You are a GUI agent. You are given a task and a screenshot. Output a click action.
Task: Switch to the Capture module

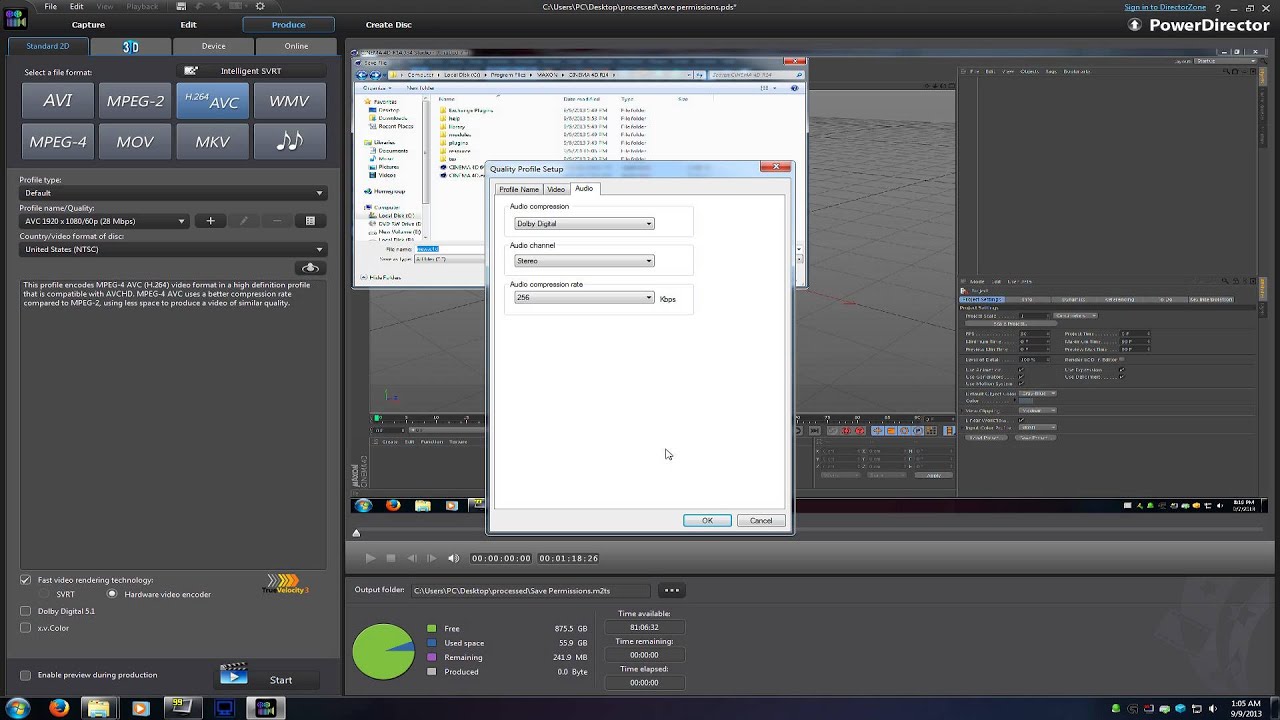point(88,25)
